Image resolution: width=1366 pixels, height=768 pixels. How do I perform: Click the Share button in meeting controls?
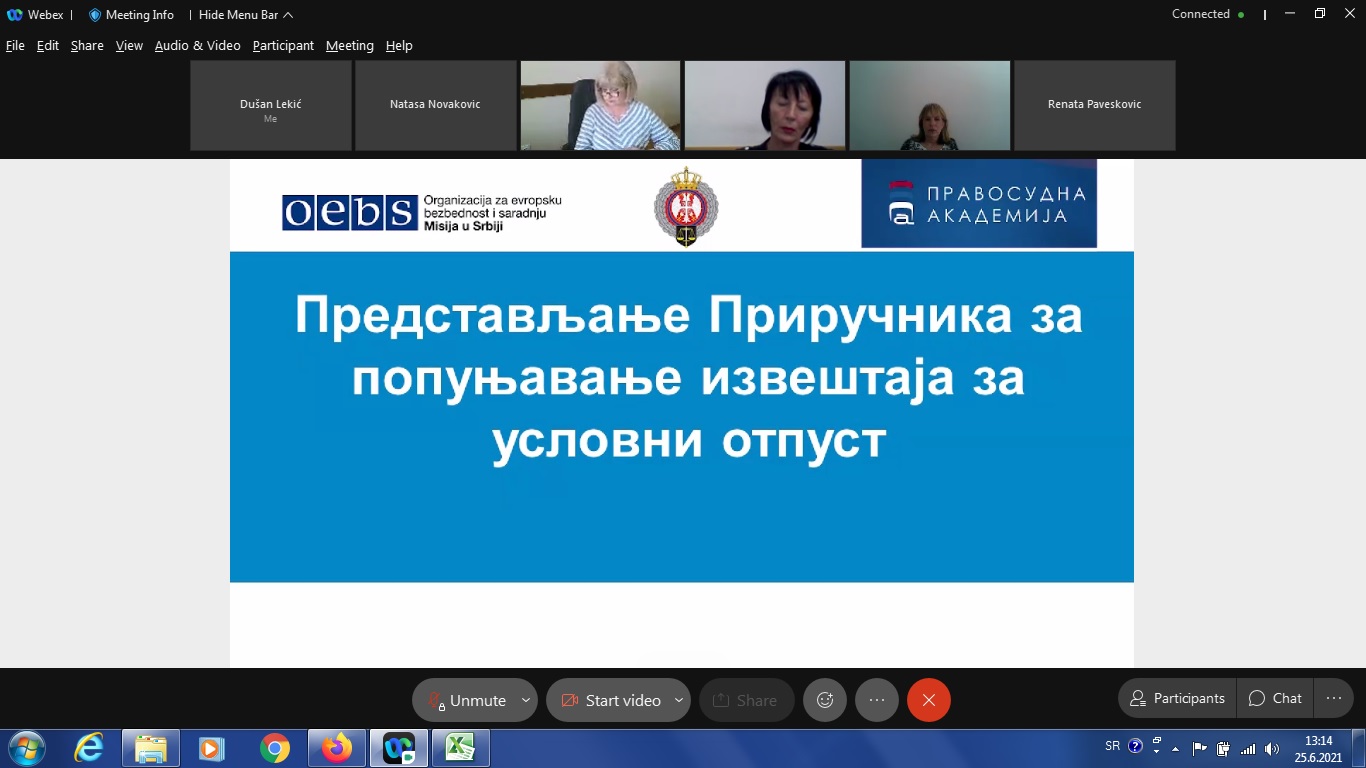747,700
